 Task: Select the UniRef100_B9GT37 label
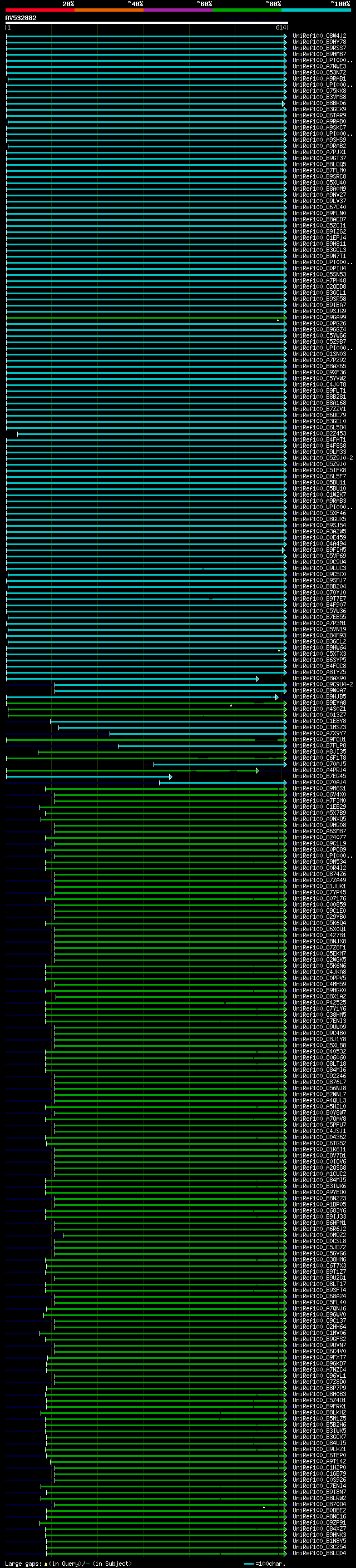click(x=319, y=159)
